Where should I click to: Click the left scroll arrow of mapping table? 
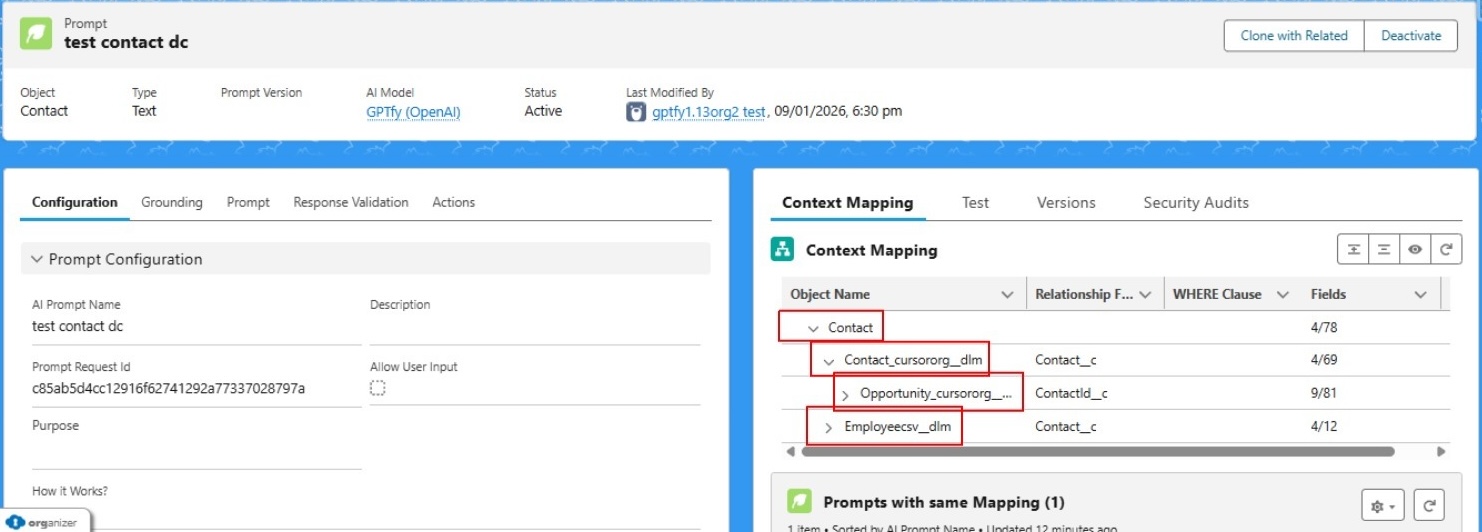(792, 452)
